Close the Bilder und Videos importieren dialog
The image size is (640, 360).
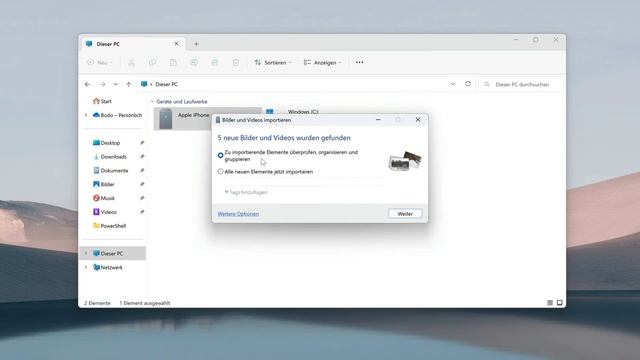418,120
